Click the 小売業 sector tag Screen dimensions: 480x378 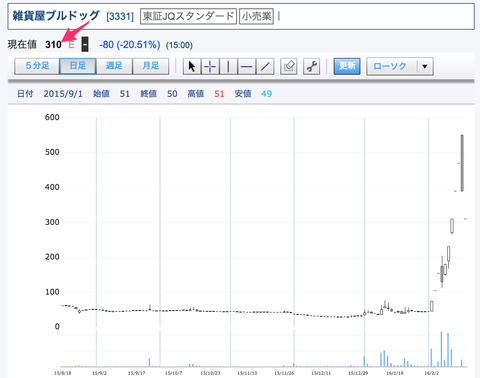(256, 16)
